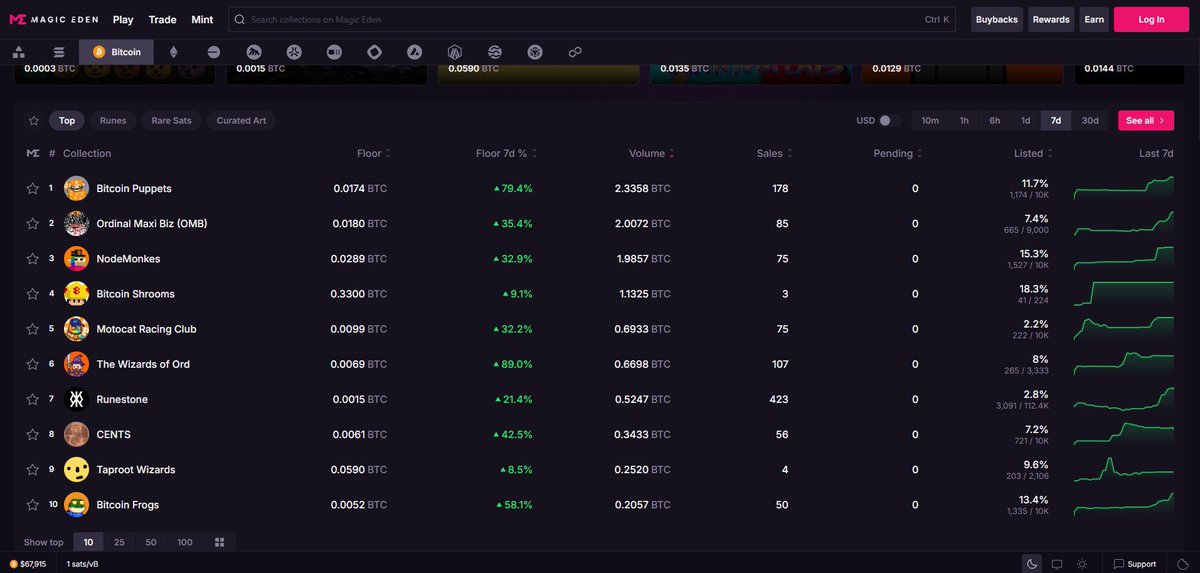
Task: Select the Runes tab
Action: click(113, 120)
